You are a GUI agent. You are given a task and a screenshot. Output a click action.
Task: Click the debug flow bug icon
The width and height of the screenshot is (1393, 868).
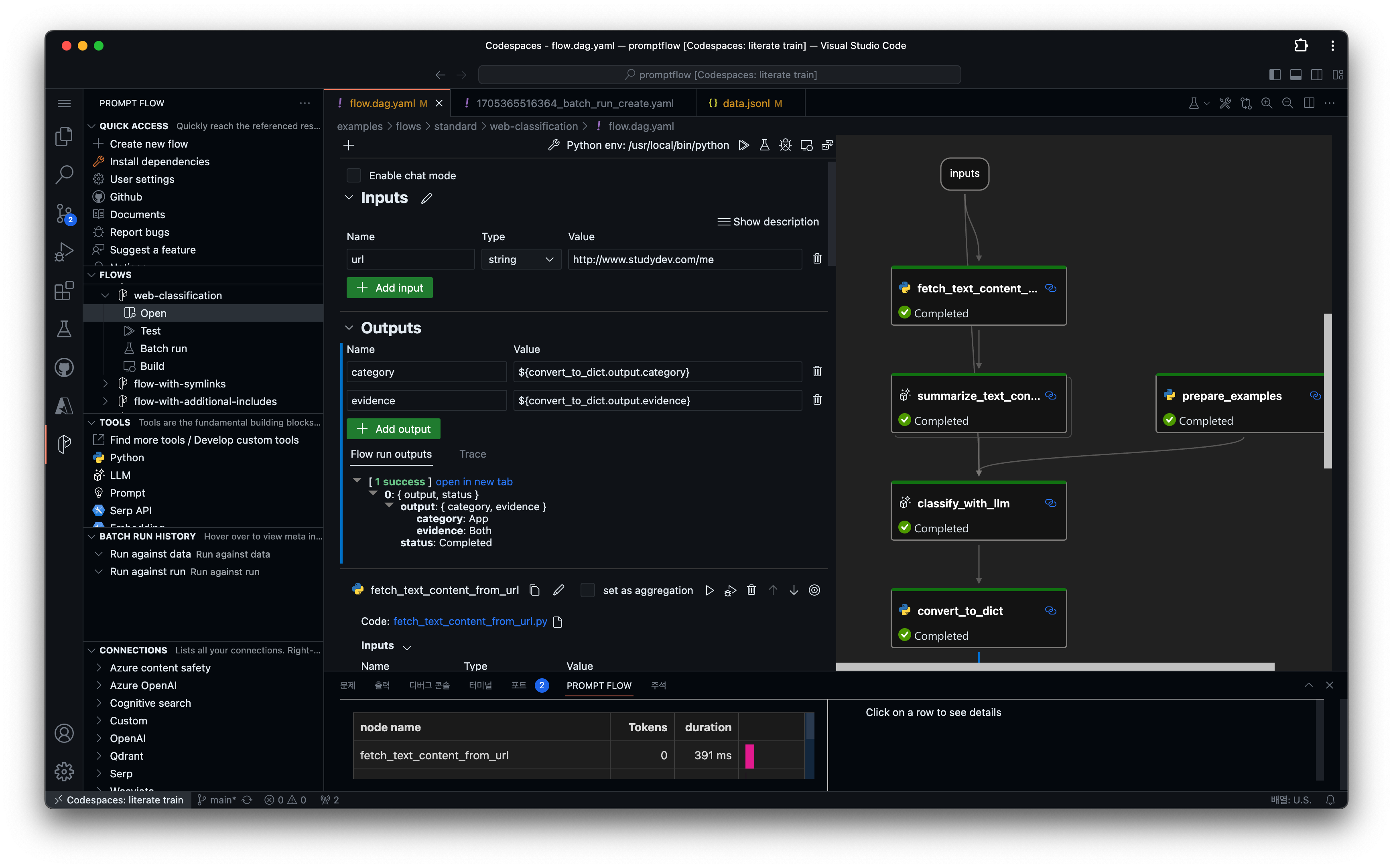(x=785, y=145)
